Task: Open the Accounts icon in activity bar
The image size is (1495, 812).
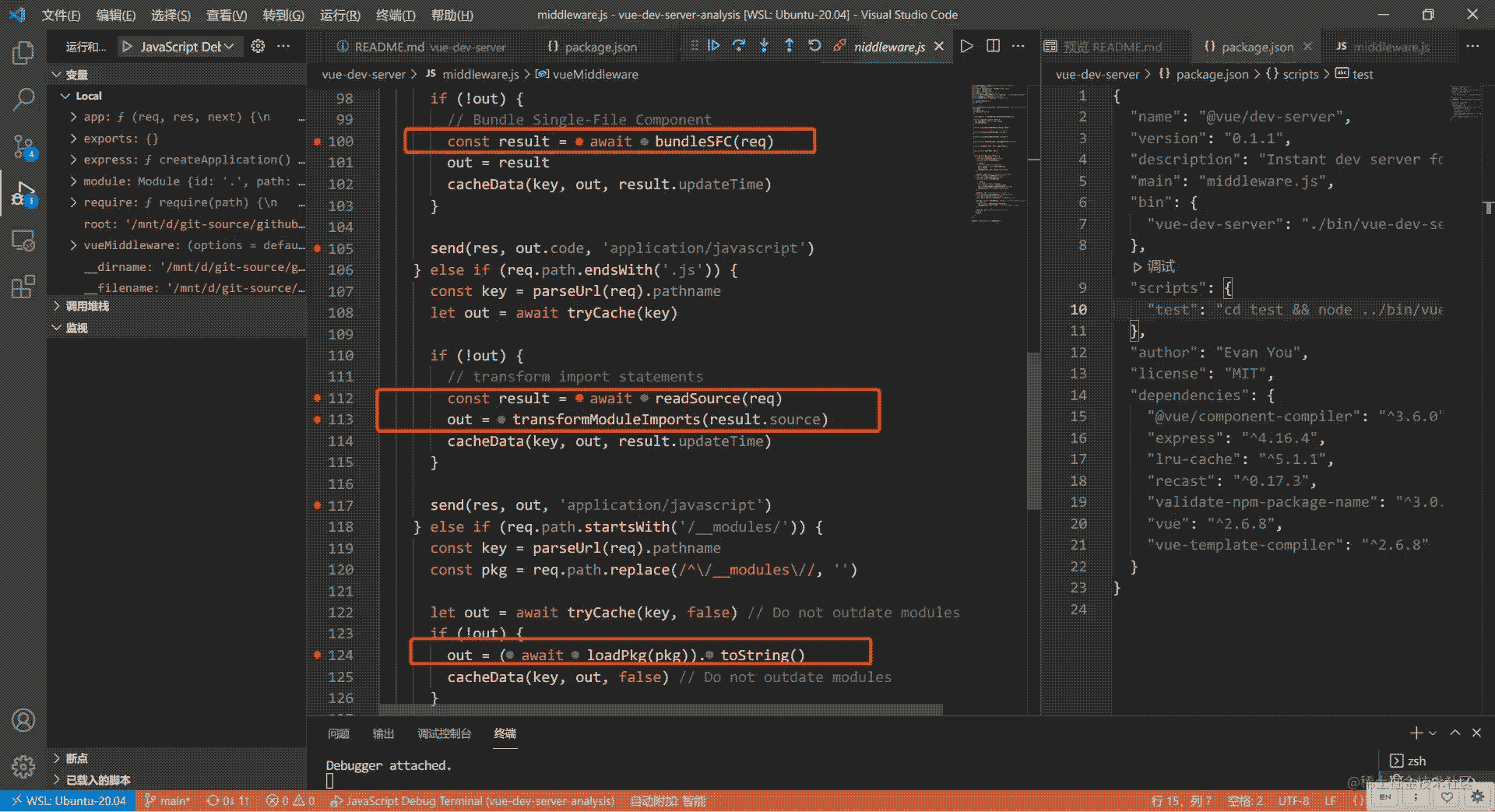Action: 23,720
